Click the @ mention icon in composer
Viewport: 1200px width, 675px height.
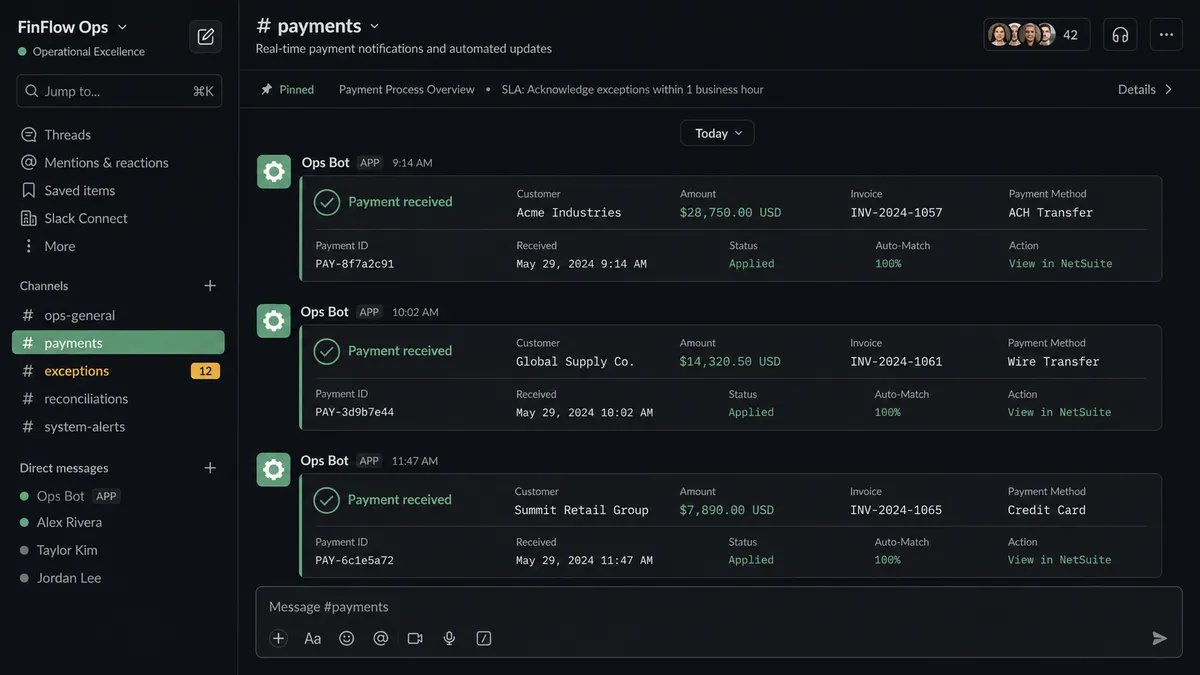tap(381, 638)
